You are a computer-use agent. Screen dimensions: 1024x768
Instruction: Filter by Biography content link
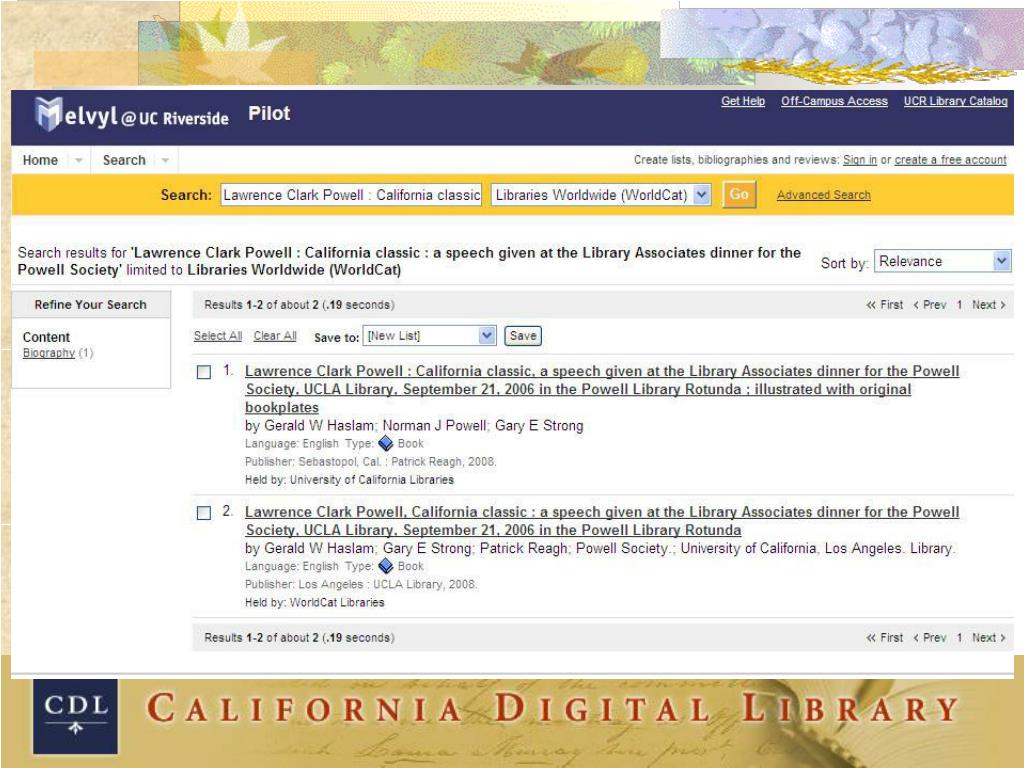[49, 353]
